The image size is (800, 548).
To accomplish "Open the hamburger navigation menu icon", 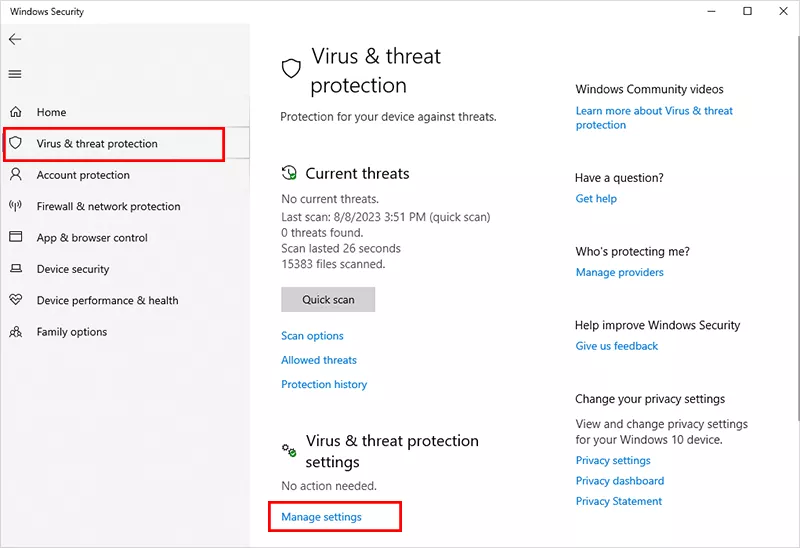I will 15,74.
